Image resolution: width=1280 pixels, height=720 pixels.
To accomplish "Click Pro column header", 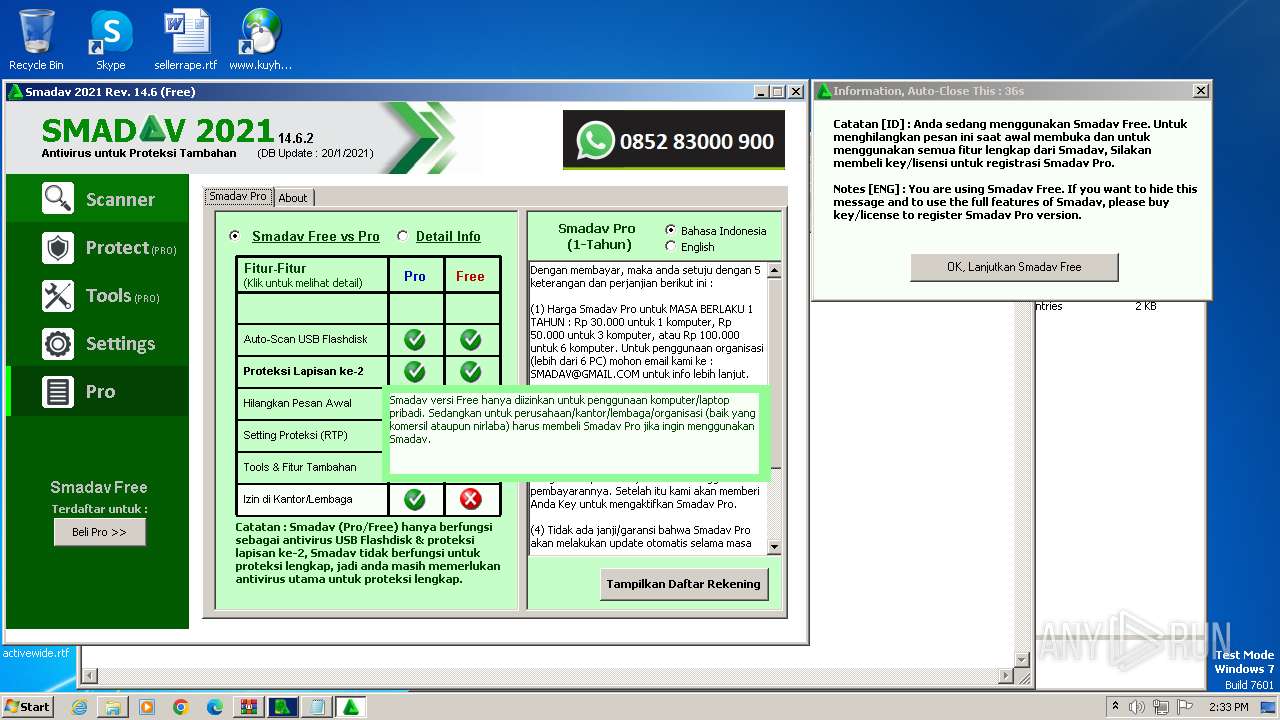I will click(415, 276).
